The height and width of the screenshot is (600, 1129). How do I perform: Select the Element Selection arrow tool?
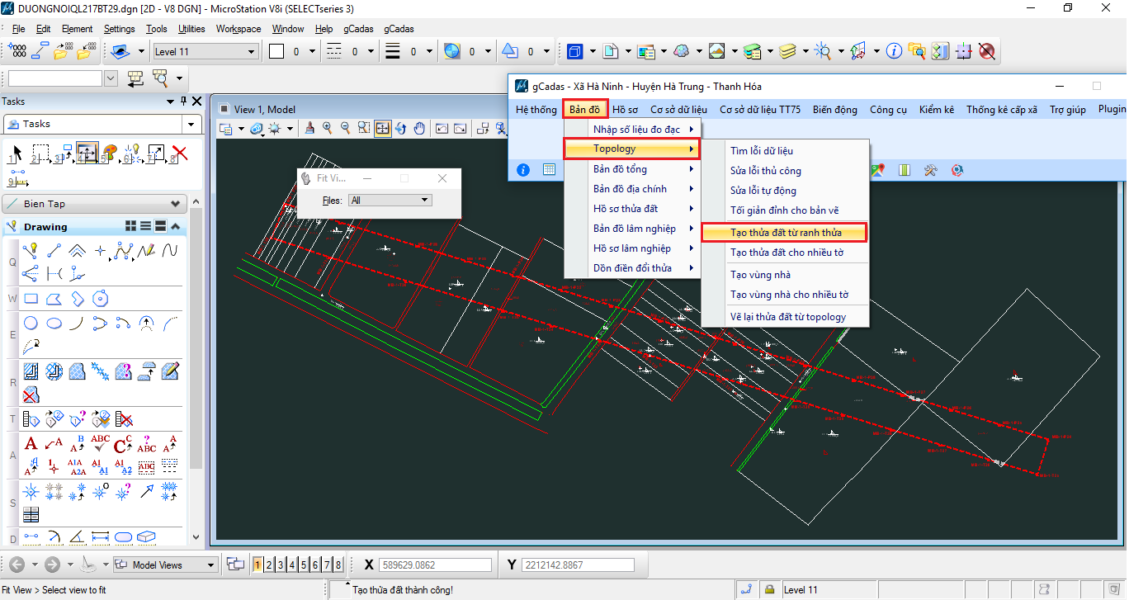15,154
